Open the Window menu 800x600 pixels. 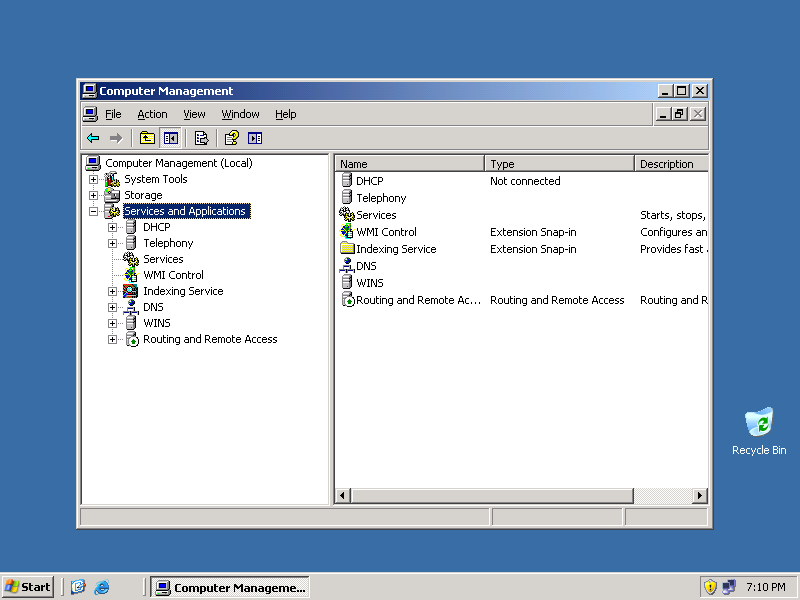click(240, 114)
